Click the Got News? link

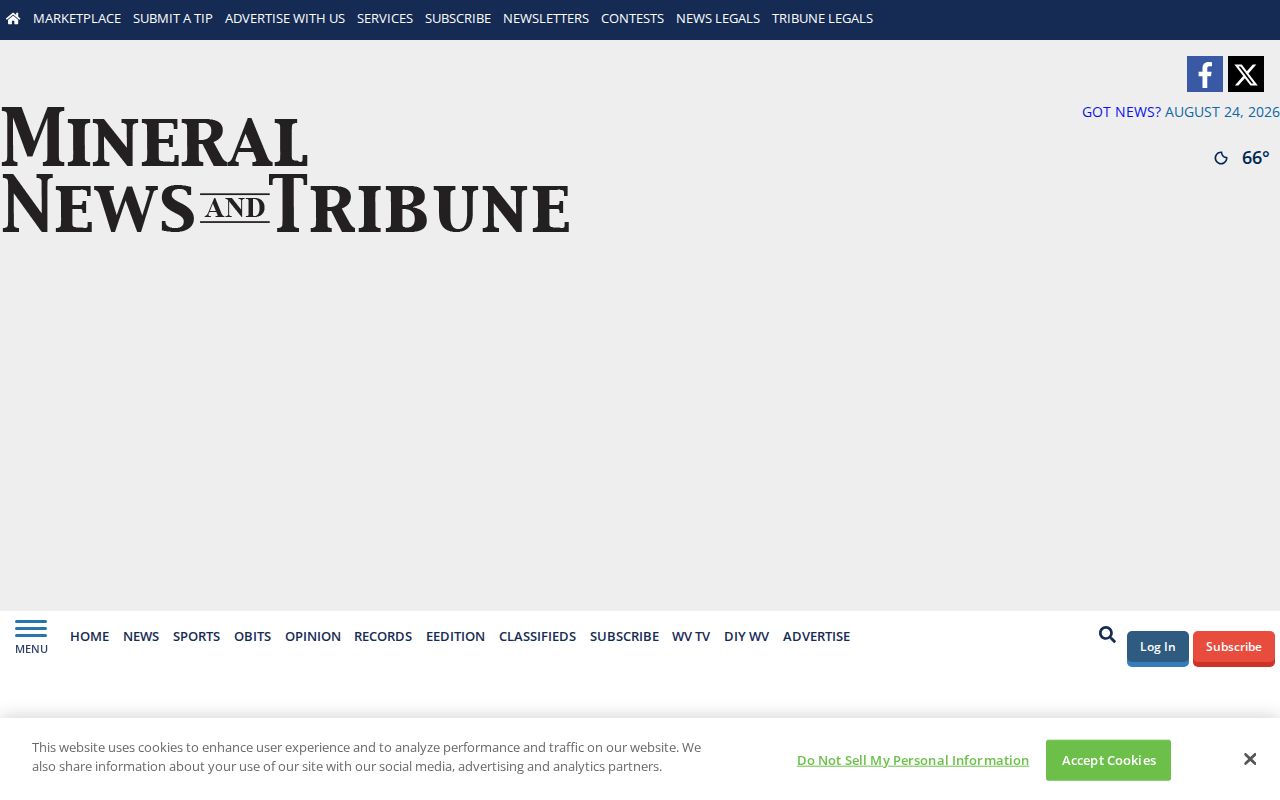(1121, 112)
